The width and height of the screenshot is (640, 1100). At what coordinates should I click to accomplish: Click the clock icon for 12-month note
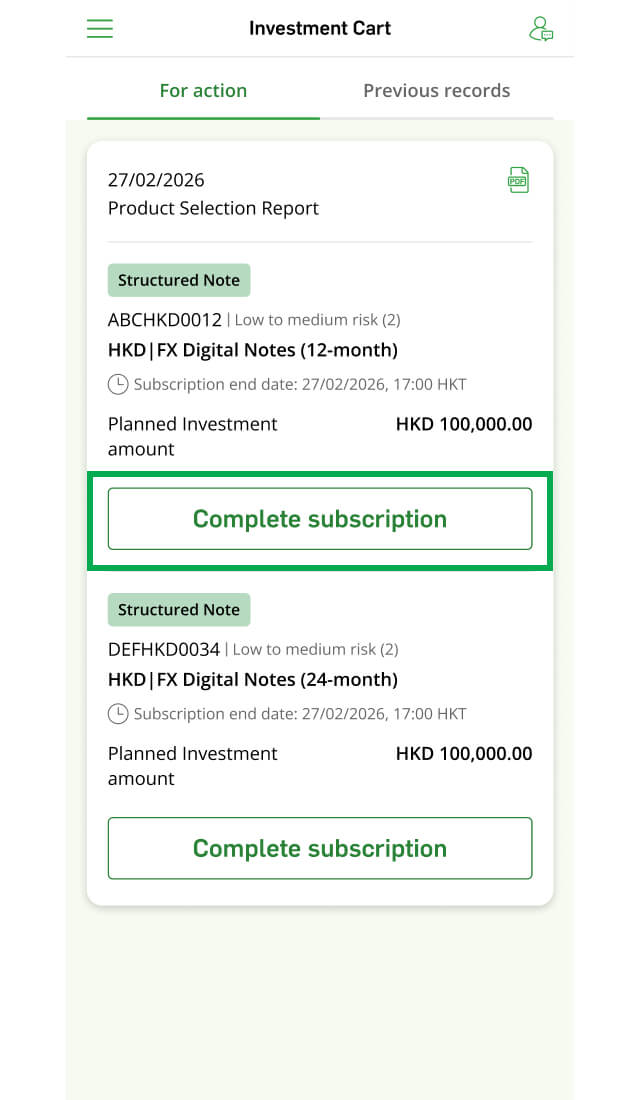[118, 384]
